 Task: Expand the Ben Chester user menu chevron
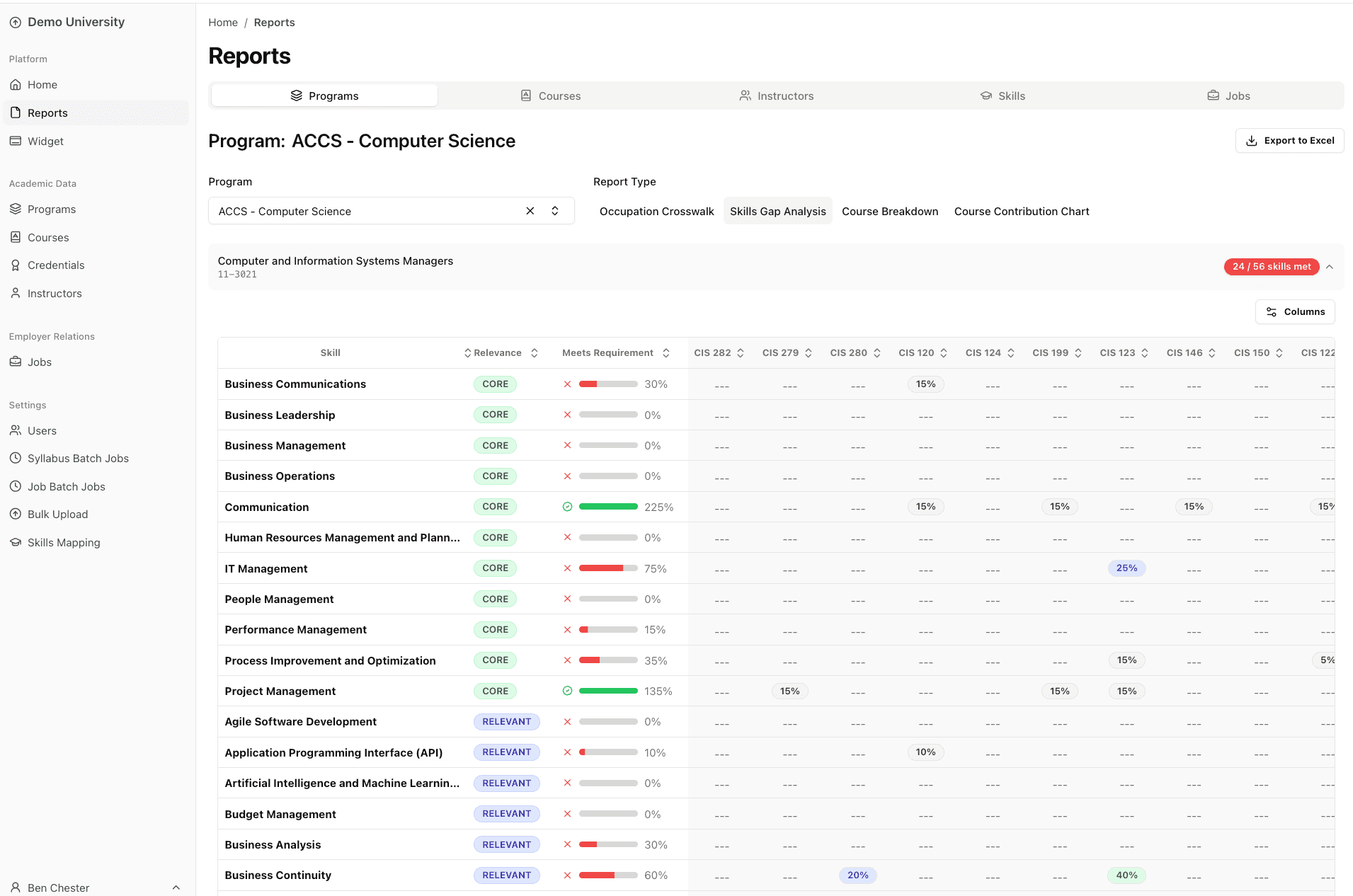point(176,888)
